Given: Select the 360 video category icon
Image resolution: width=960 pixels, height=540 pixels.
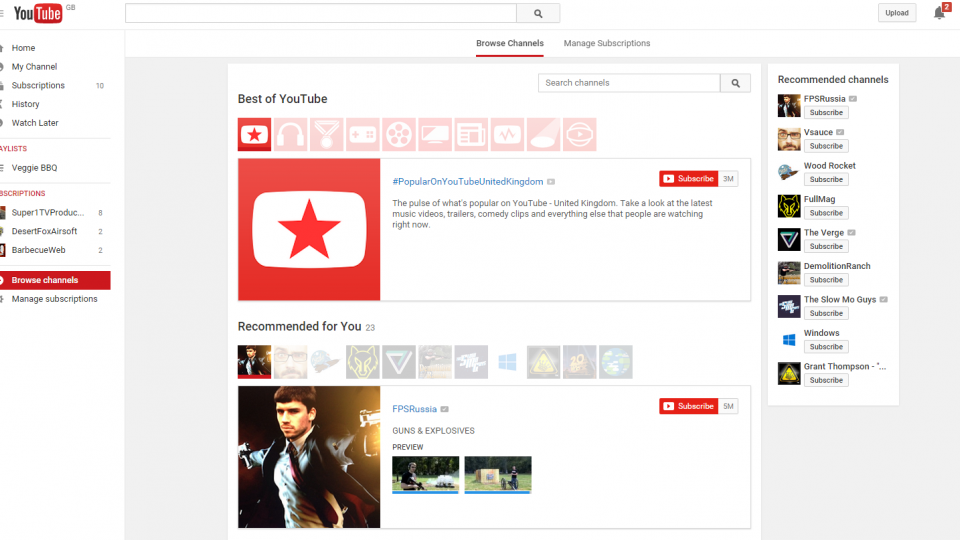Looking at the screenshot, I should pos(579,134).
